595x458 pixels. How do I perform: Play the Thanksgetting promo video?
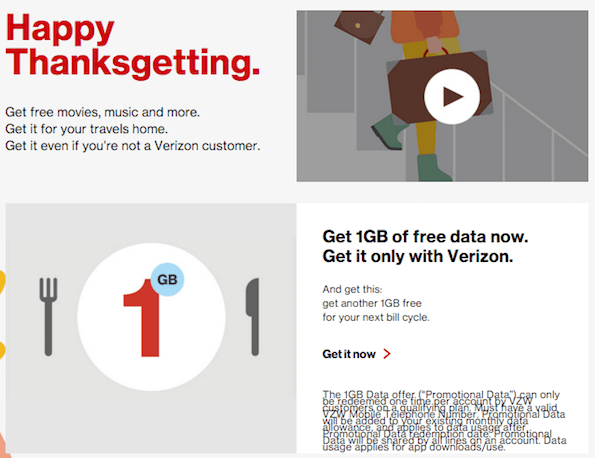tap(452, 96)
